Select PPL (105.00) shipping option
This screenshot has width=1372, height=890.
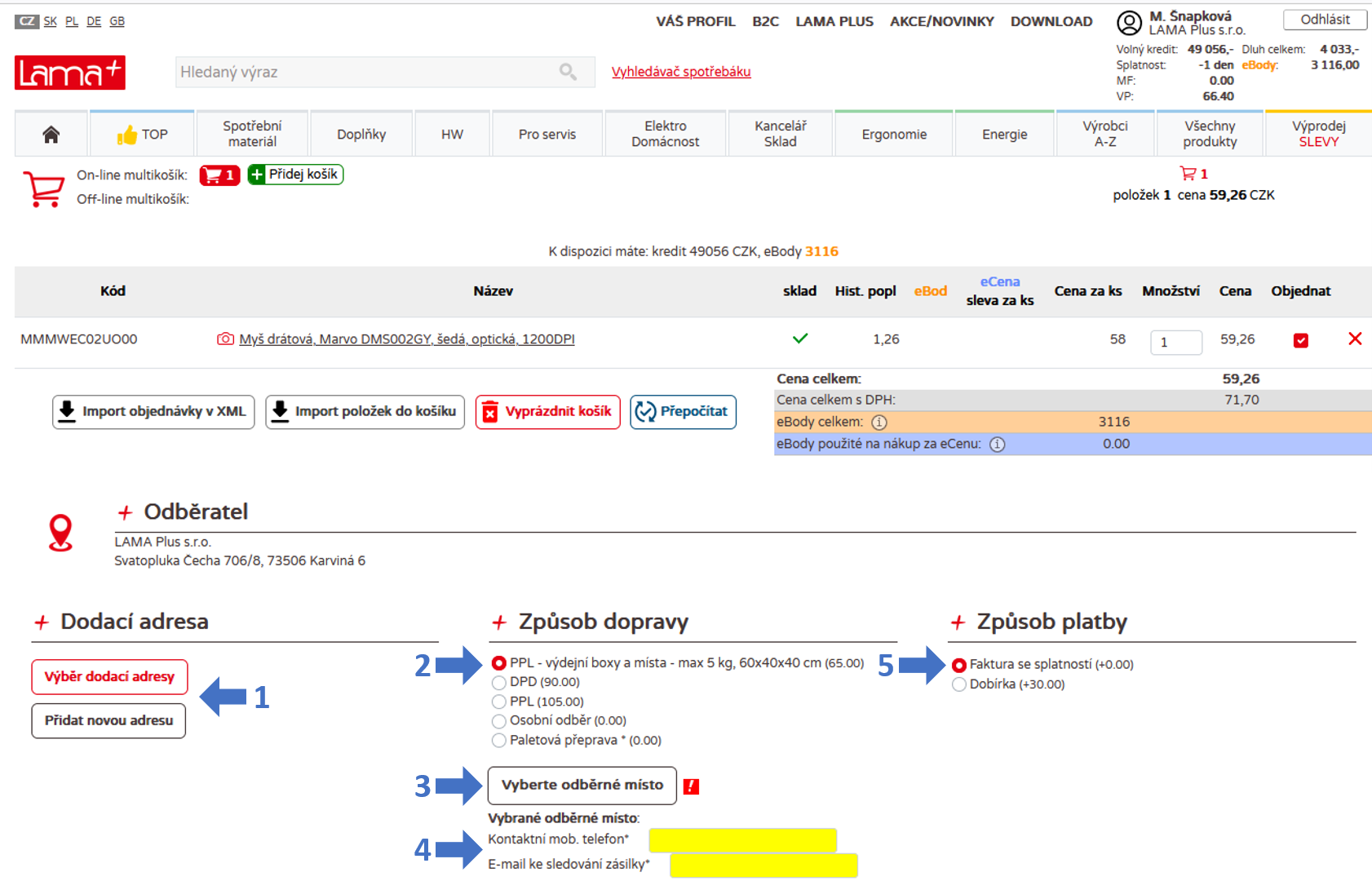tap(499, 702)
